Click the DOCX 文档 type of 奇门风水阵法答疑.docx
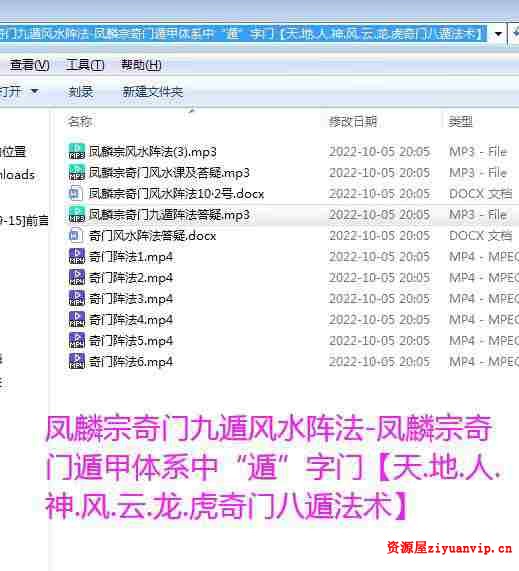This screenshot has height=571, width=519. (x=480, y=236)
